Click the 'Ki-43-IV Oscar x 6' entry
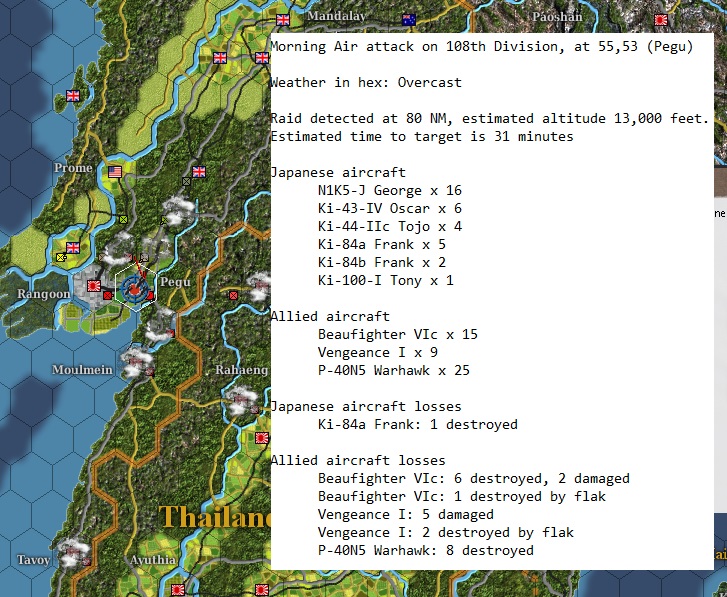 tap(390, 209)
